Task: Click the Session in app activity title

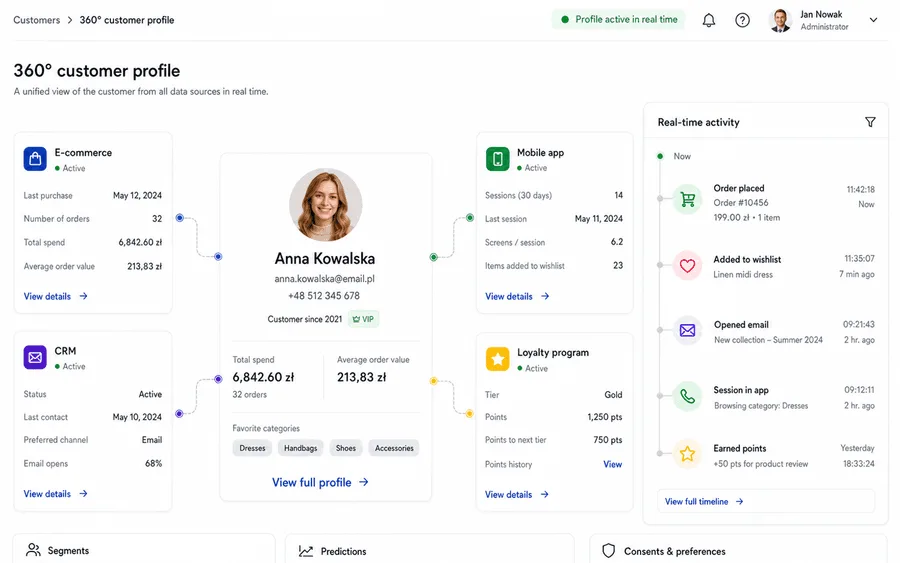Action: tap(740, 390)
